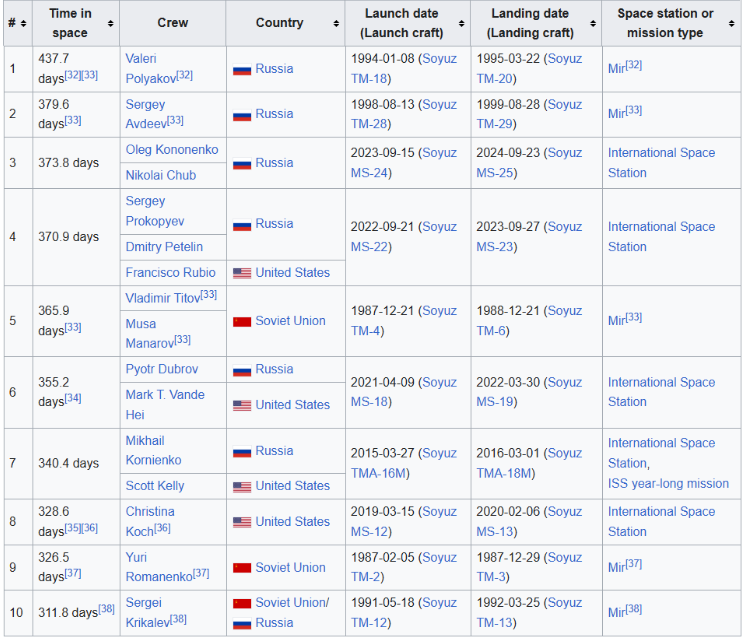743x639 pixels.
Task: Open Soyuz TM-20 landing craft link
Action: point(529,69)
